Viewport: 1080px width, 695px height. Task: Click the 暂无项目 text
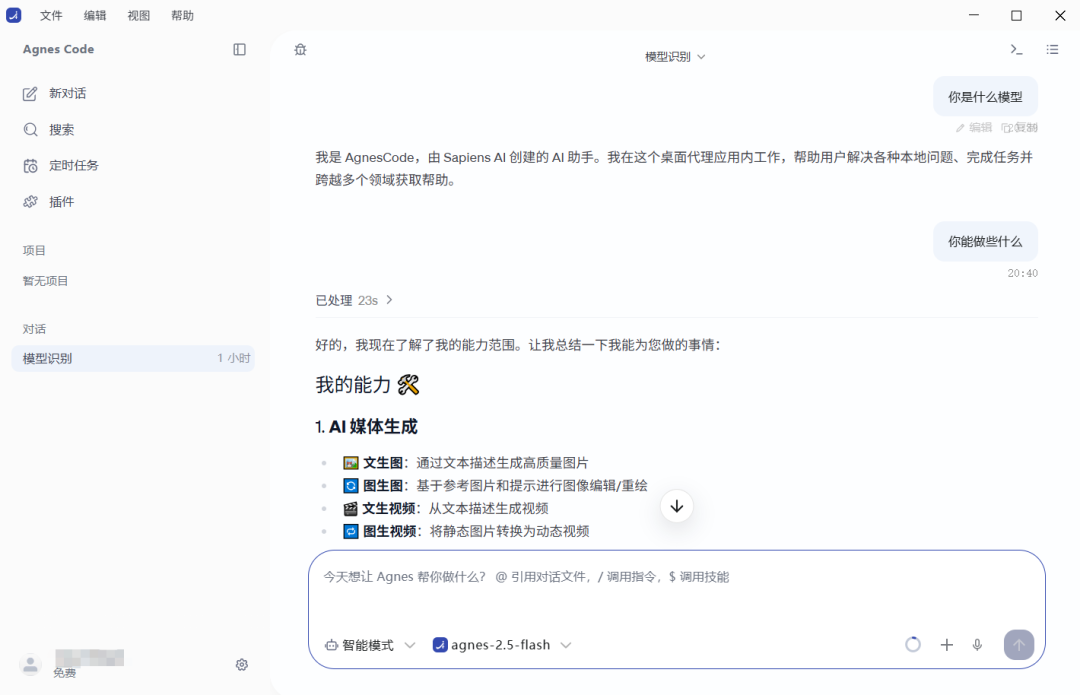tap(45, 281)
